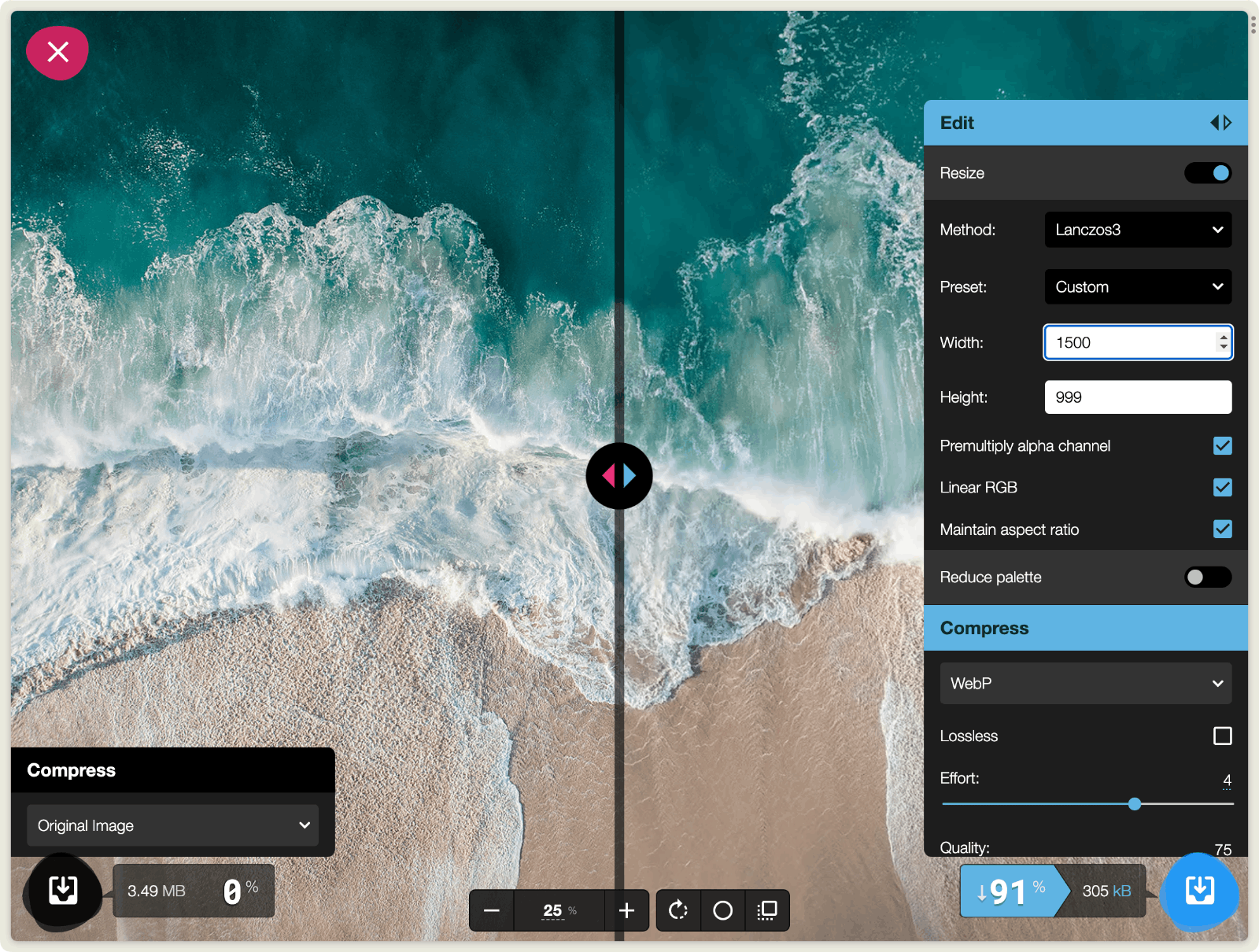Enable the Reduce palette toggle
Screen dimensions: 1259x952
click(x=1208, y=577)
